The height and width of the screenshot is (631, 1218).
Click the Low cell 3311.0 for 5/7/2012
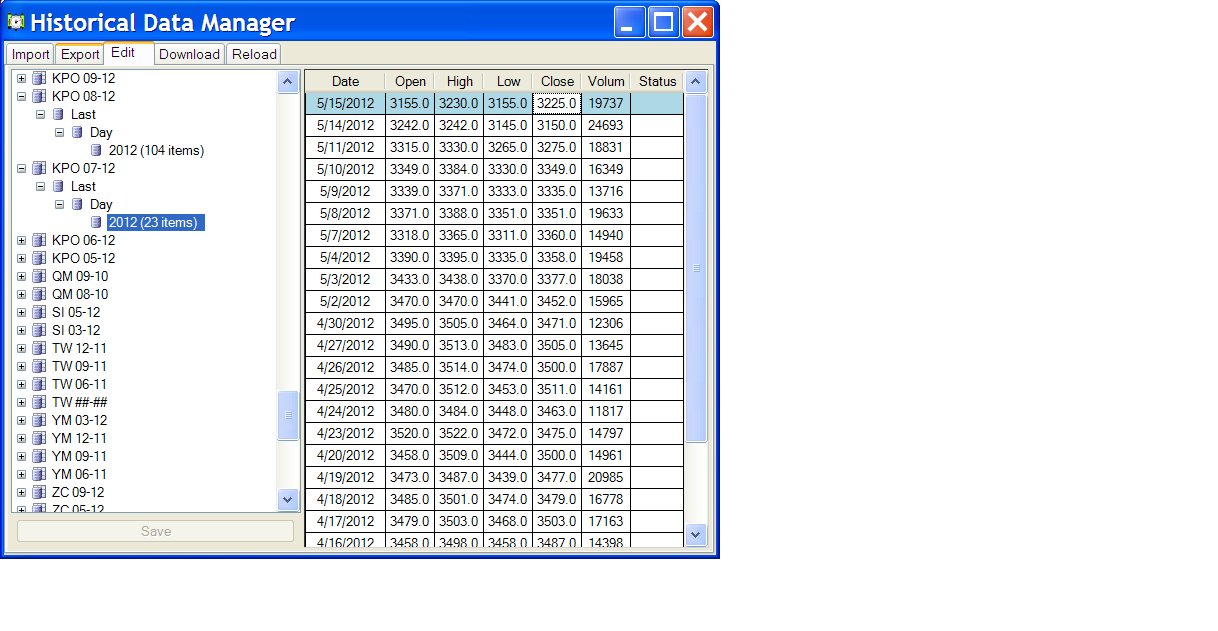pos(508,235)
